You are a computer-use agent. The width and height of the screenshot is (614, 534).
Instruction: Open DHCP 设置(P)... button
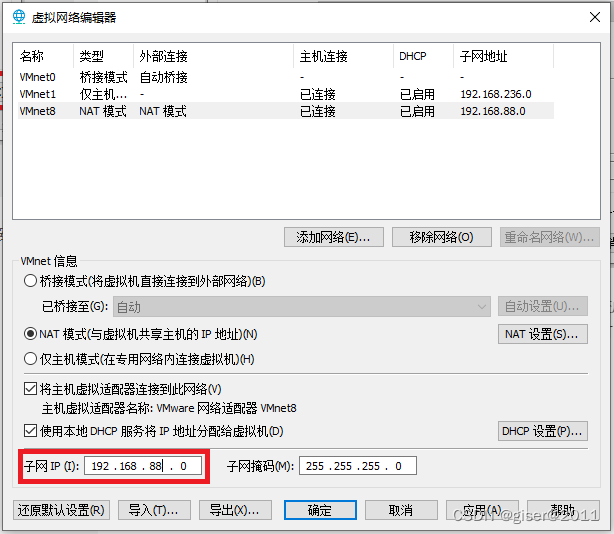click(543, 431)
